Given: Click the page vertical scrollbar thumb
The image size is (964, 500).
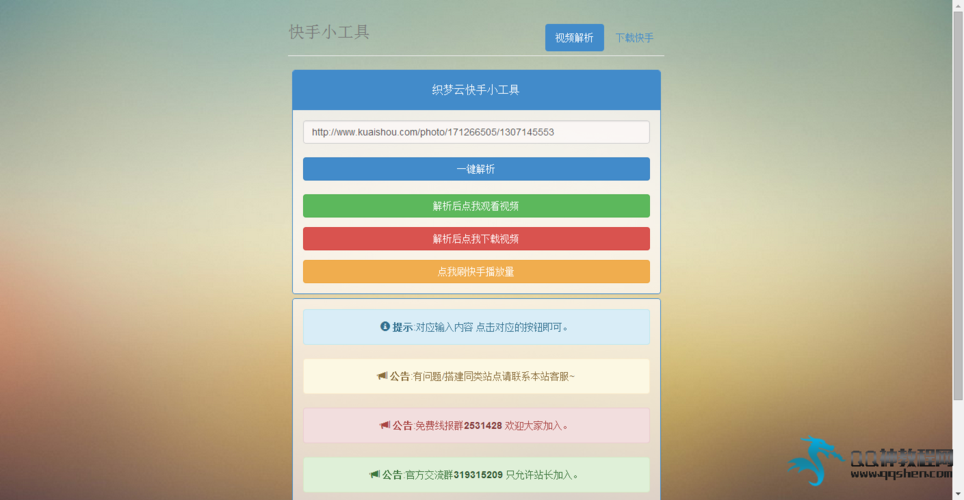Looking at the screenshot, I should [958, 205].
